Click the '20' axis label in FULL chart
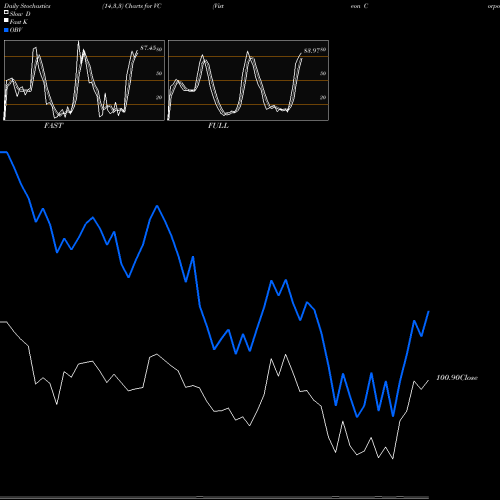Viewport: 500px width, 500px height. pos(323,97)
